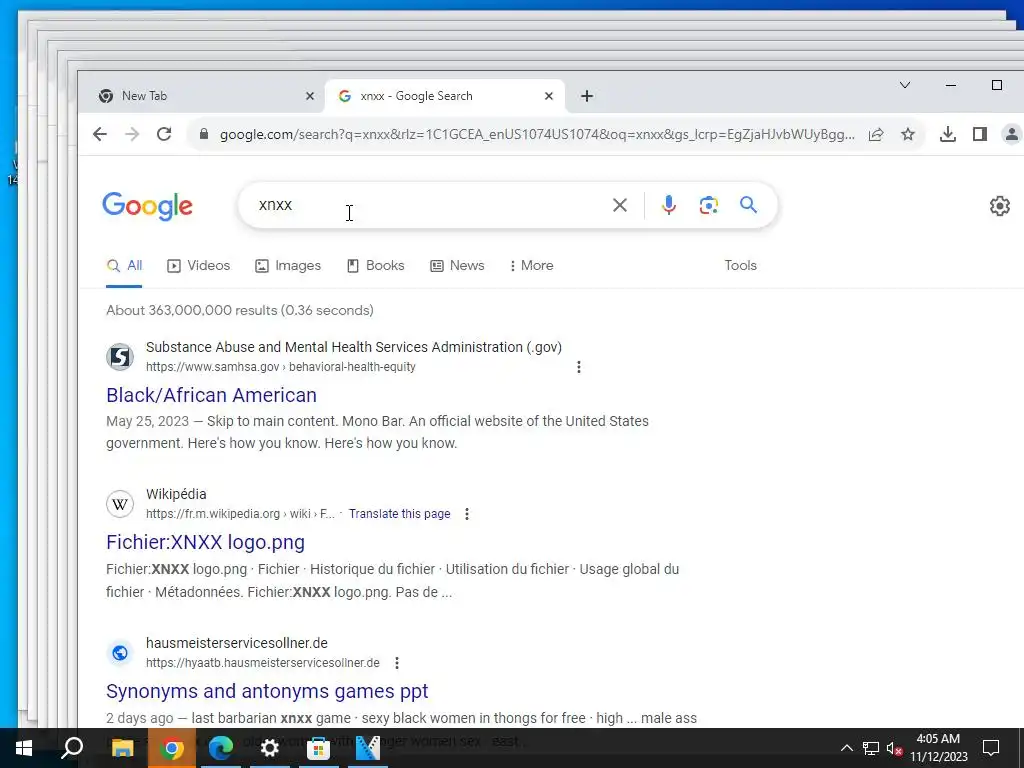Screen dimensions: 1024x768
Task: Click Translate this page link
Action: click(x=400, y=514)
